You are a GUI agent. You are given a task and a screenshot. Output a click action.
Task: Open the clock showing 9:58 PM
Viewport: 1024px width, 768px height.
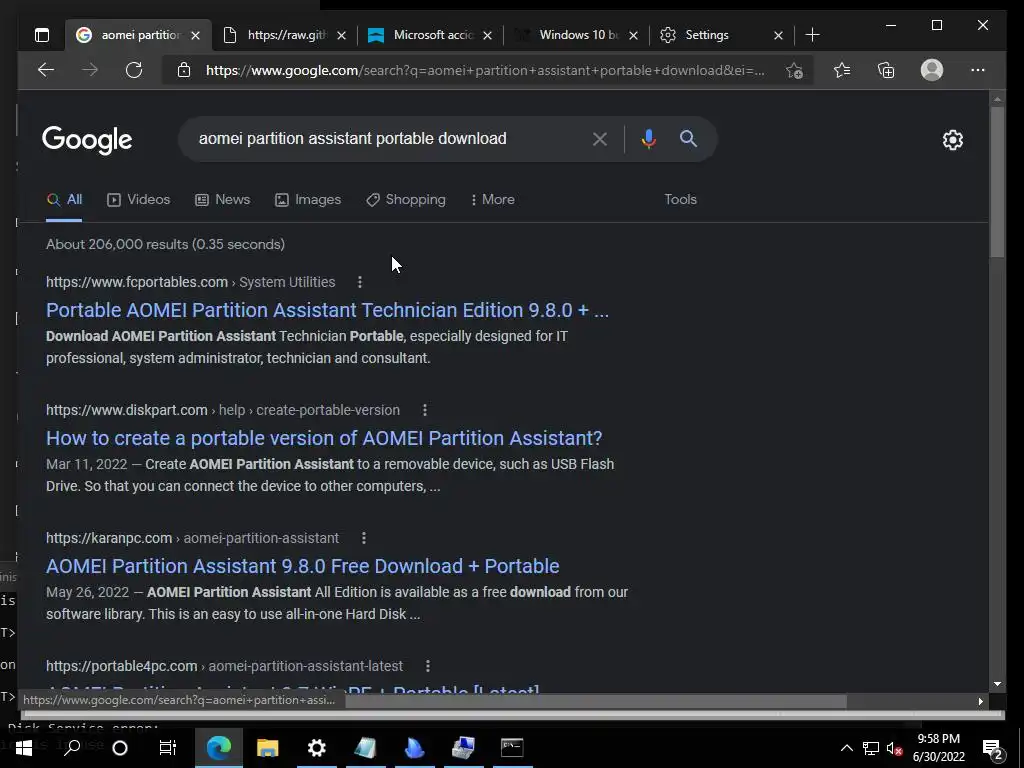(938, 748)
